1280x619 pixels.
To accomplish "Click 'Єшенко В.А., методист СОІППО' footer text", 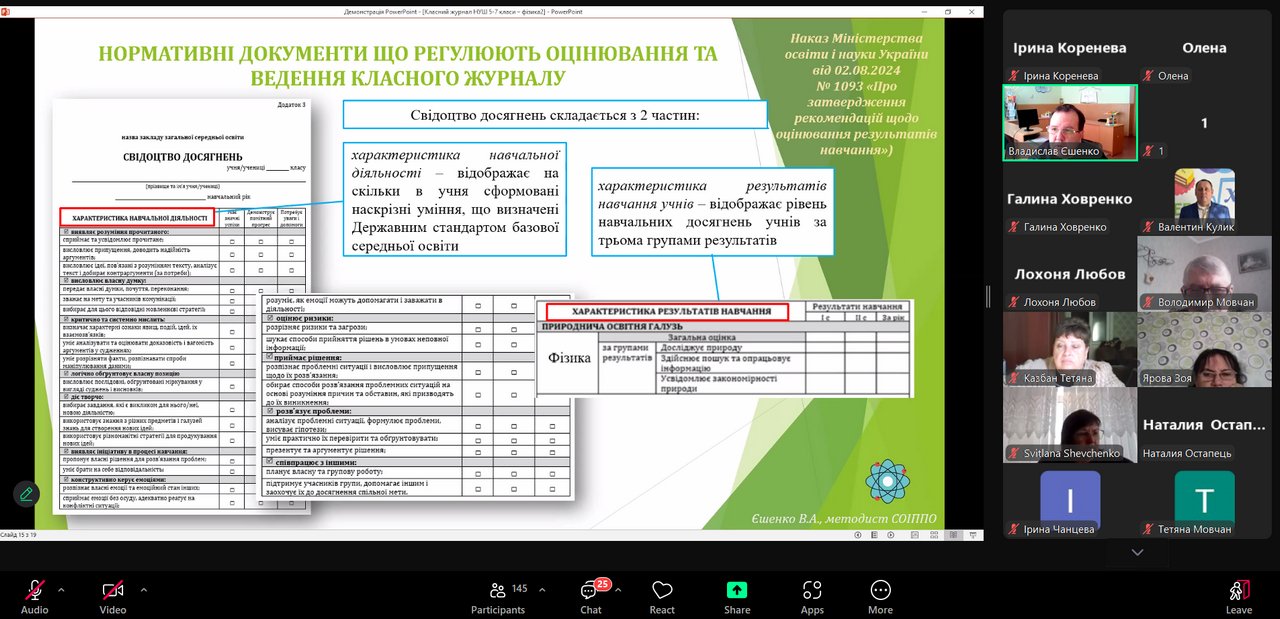I will click(843, 519).
